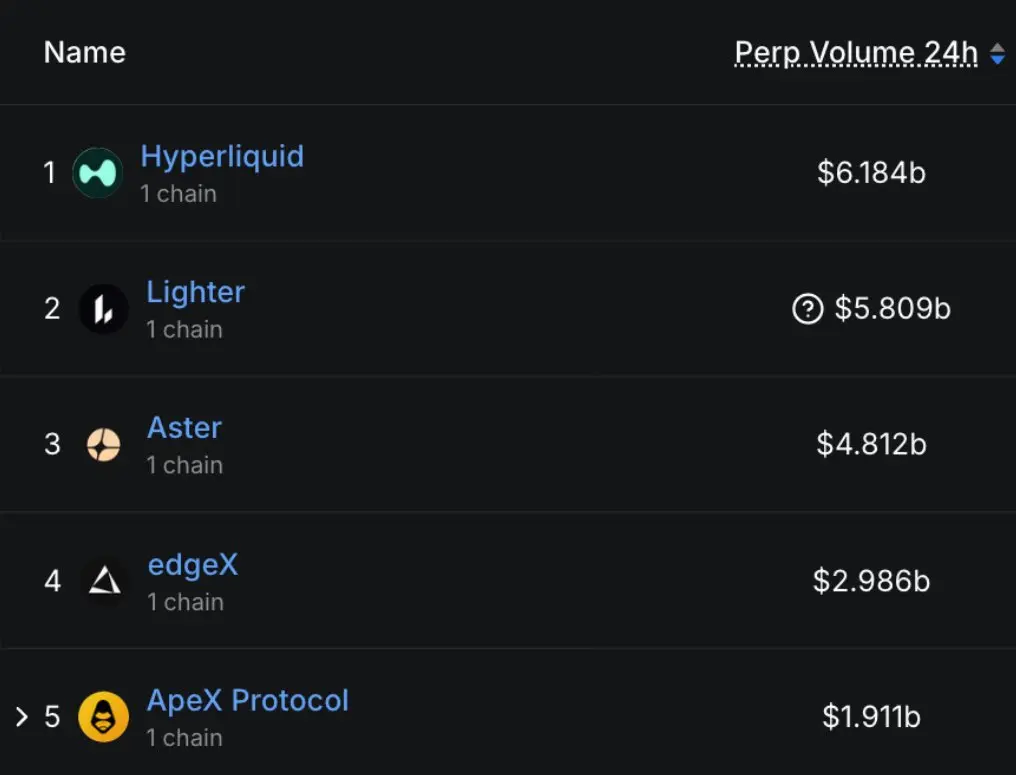Image resolution: width=1016 pixels, height=775 pixels.
Task: Click the Hyperliquid logo icon
Action: (98, 173)
